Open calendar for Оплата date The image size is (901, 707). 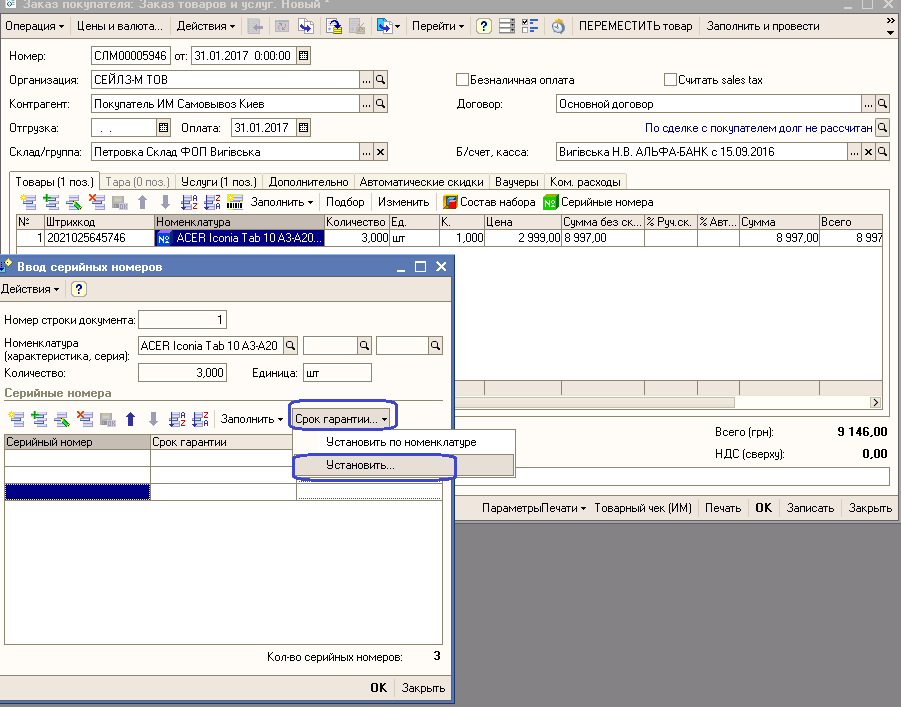tap(304, 128)
